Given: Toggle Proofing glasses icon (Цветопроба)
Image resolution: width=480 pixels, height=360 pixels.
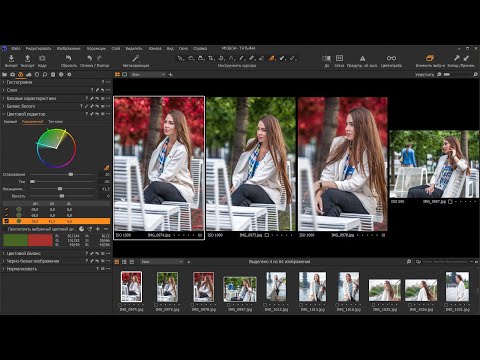Looking at the screenshot, I should click(x=391, y=58).
